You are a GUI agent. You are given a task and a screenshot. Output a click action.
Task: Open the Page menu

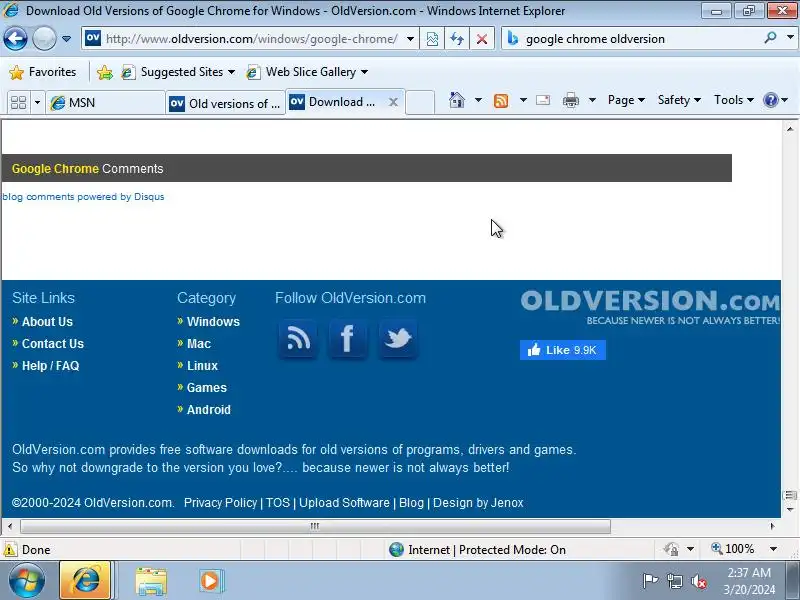pyautogui.click(x=626, y=100)
